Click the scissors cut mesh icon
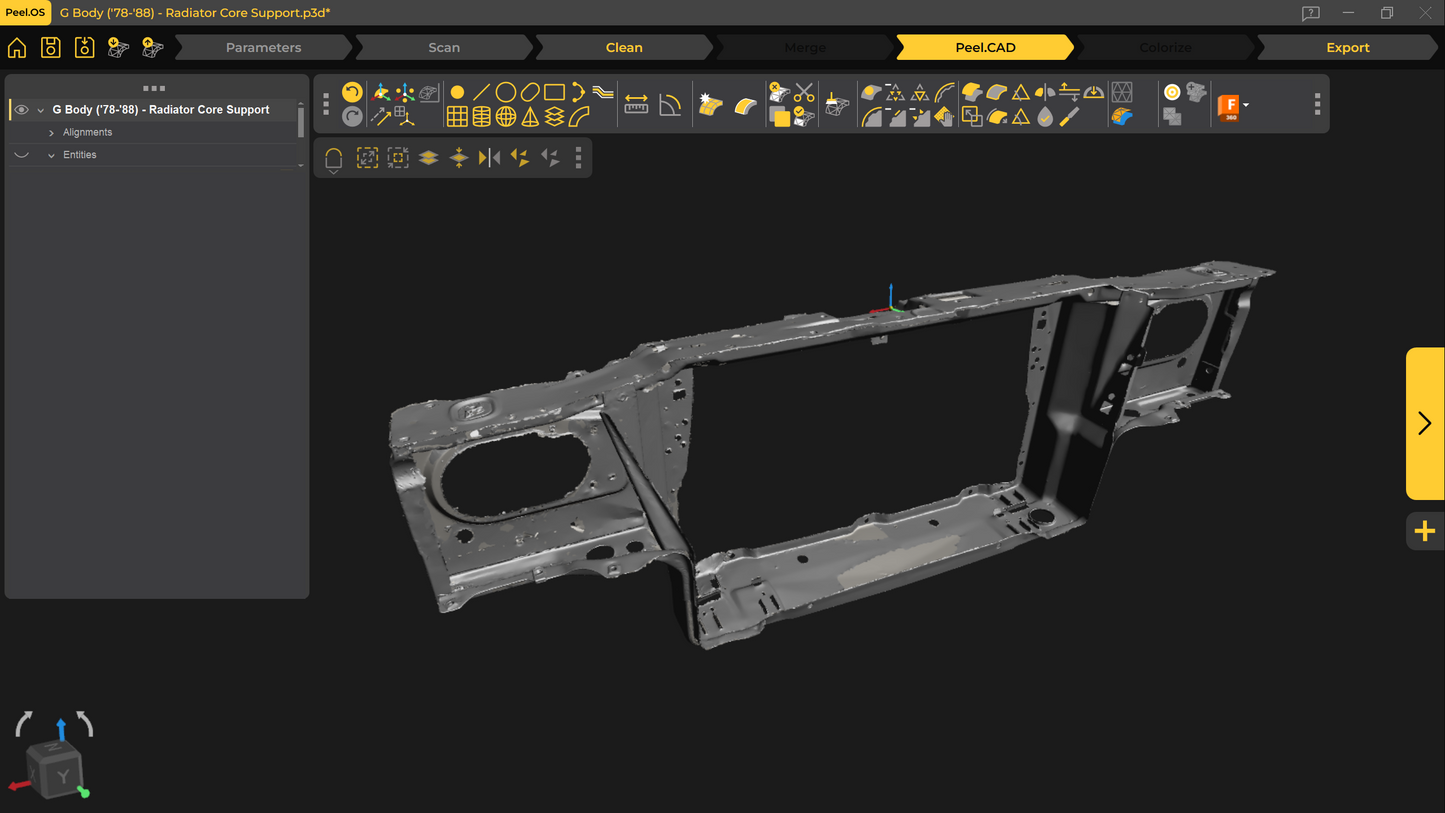Screen dimensions: 1445x813 coord(804,93)
